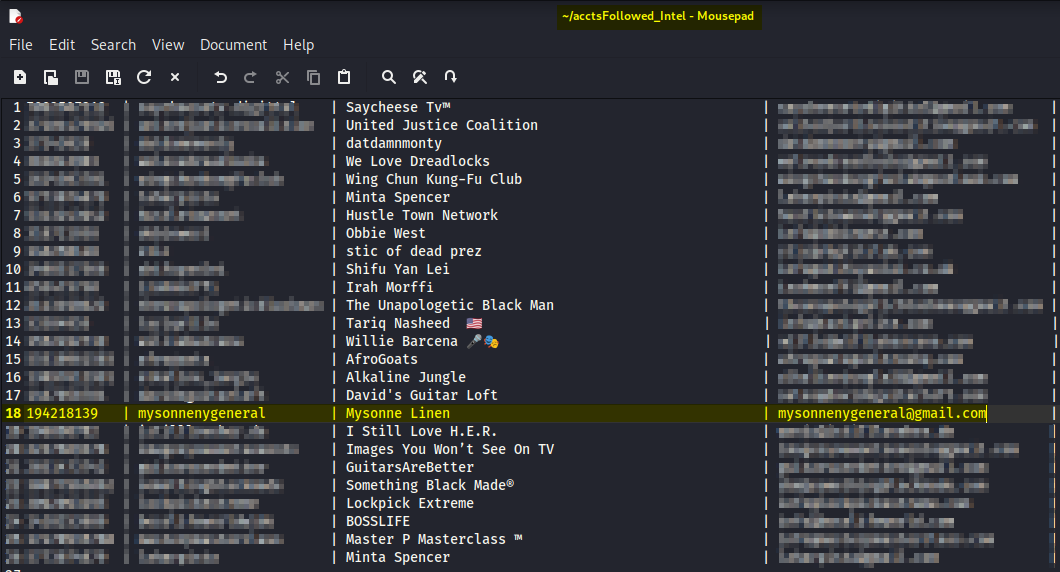Click the 'Irah Morffi' entry

click(x=389, y=287)
